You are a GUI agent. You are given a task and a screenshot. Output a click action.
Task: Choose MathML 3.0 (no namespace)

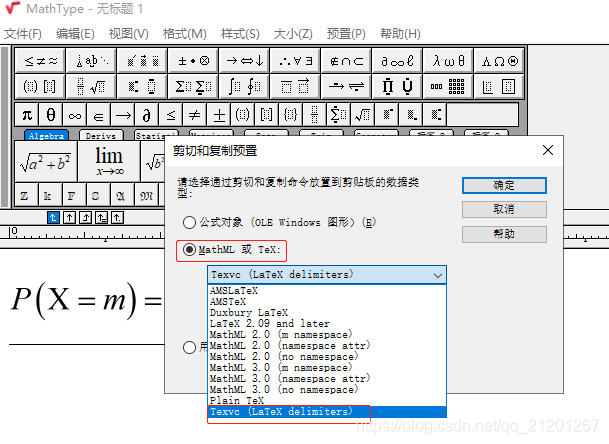(x=327, y=390)
